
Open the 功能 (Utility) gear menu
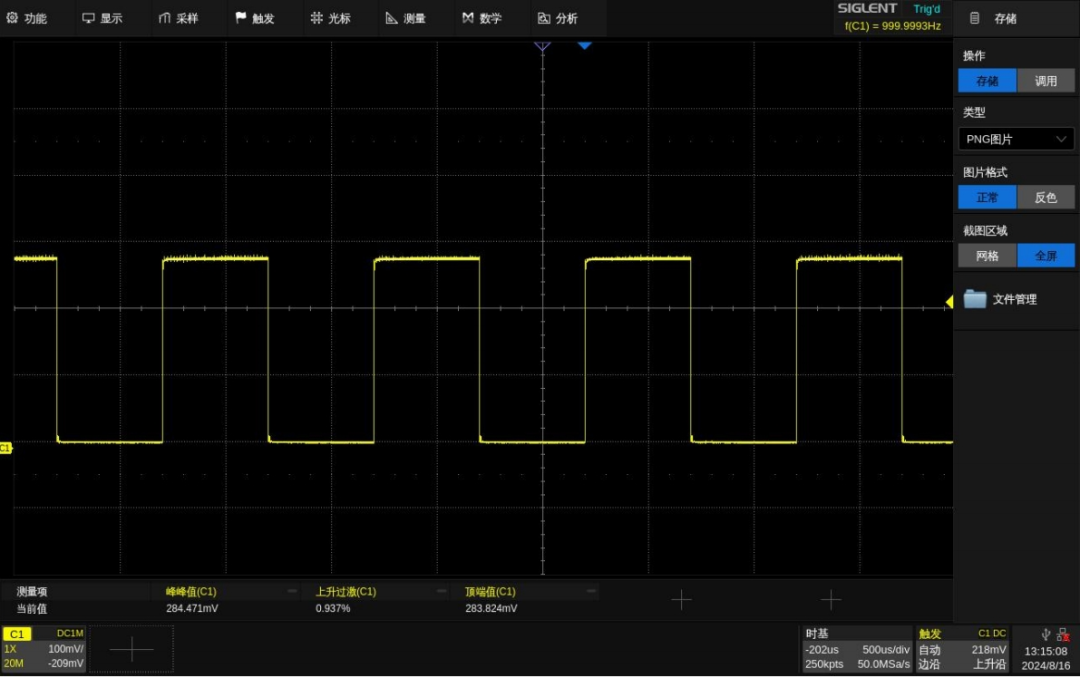click(27, 19)
